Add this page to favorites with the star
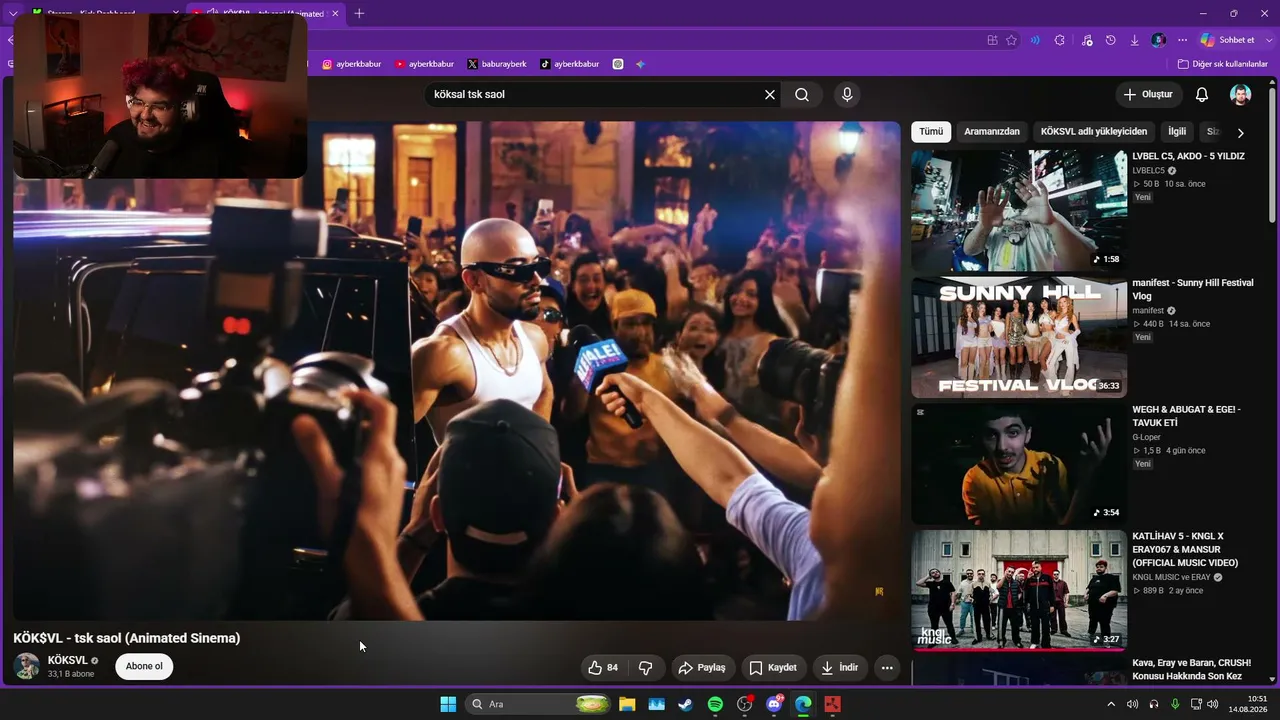 click(x=1011, y=40)
